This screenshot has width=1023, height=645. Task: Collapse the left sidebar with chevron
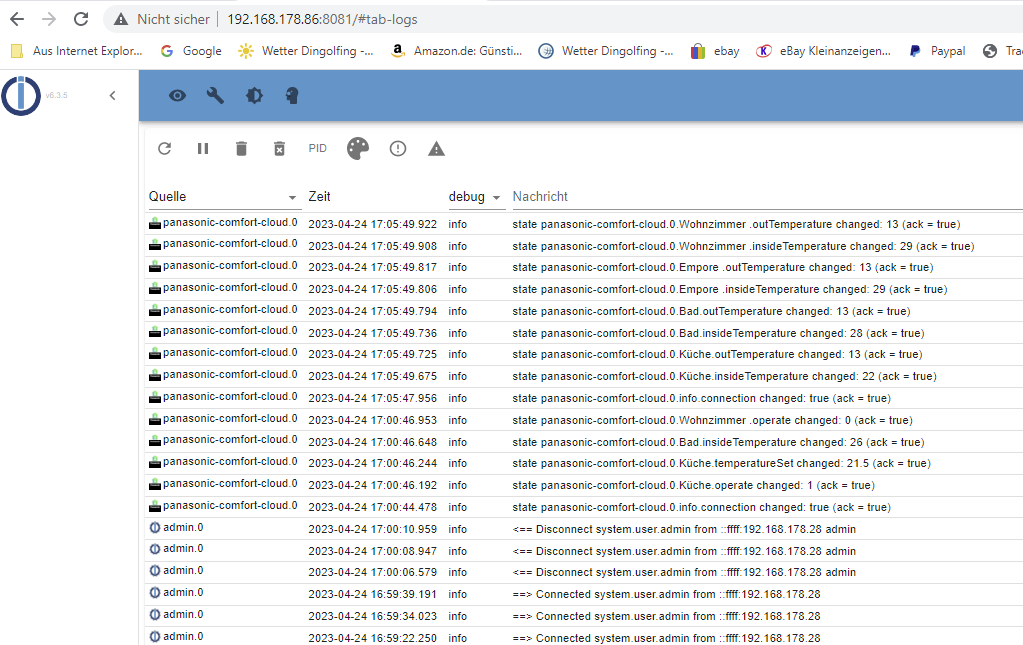click(112, 96)
